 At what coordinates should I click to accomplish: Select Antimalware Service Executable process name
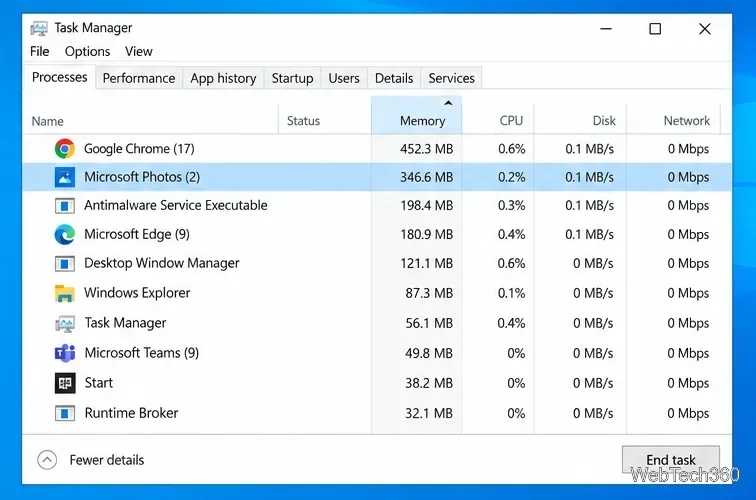point(176,205)
